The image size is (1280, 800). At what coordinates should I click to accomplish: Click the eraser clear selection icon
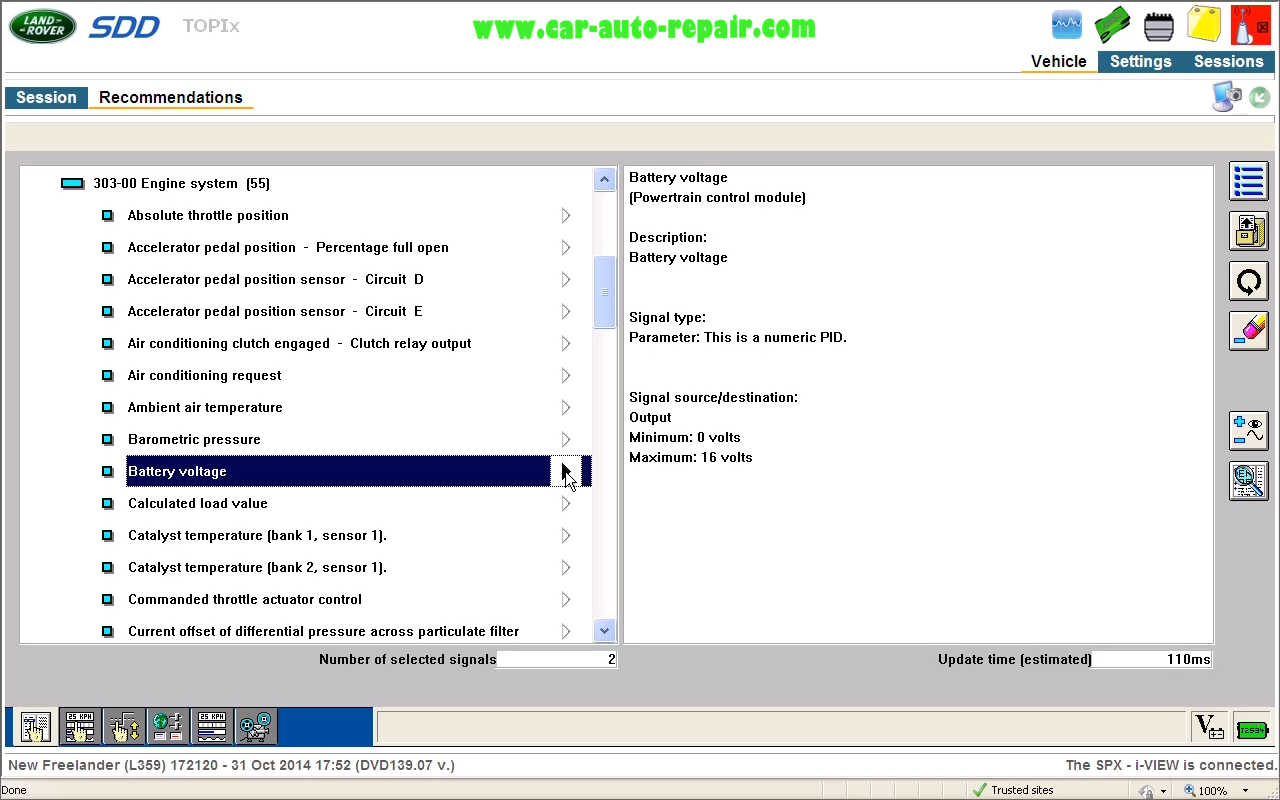tap(1248, 331)
